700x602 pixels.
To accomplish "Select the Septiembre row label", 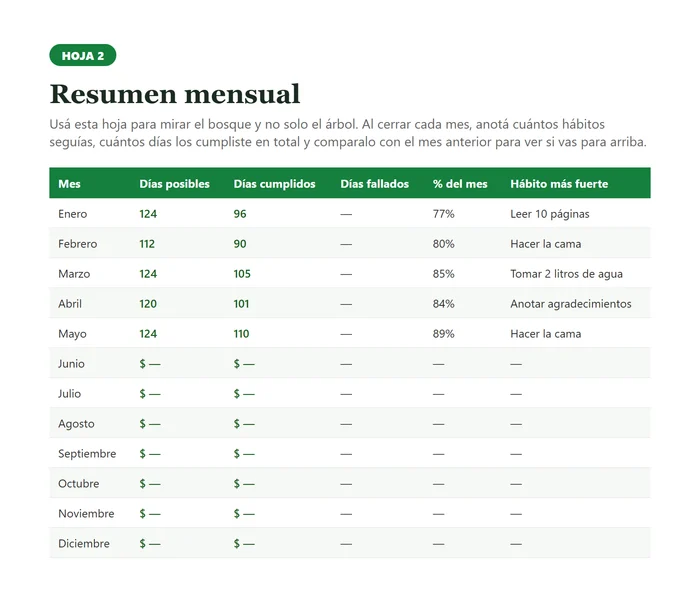I will point(87,453).
